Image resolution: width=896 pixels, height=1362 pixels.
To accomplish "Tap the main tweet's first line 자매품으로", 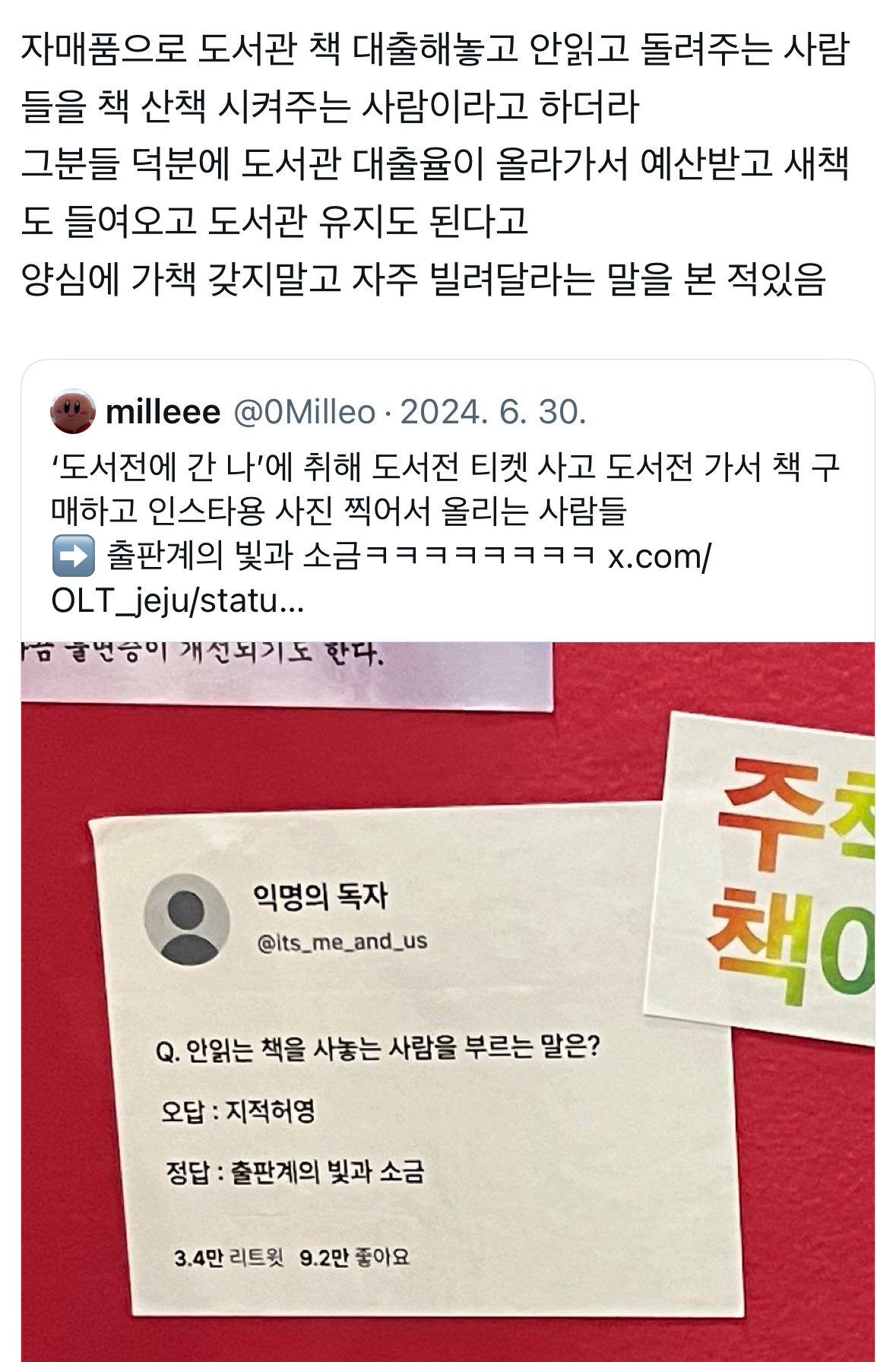I will coord(435,49).
